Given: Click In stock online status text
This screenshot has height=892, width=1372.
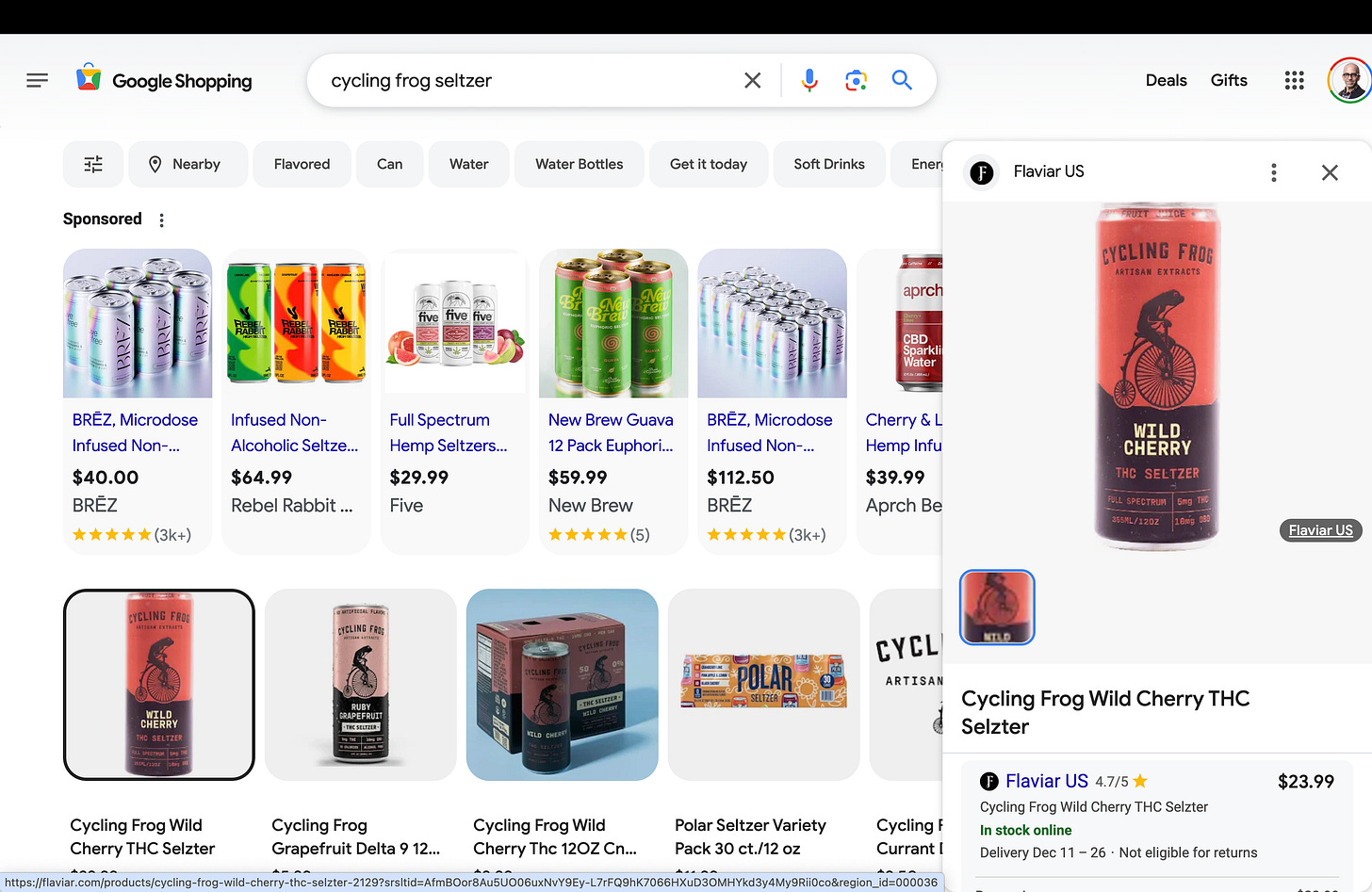Looking at the screenshot, I should click(1025, 830).
